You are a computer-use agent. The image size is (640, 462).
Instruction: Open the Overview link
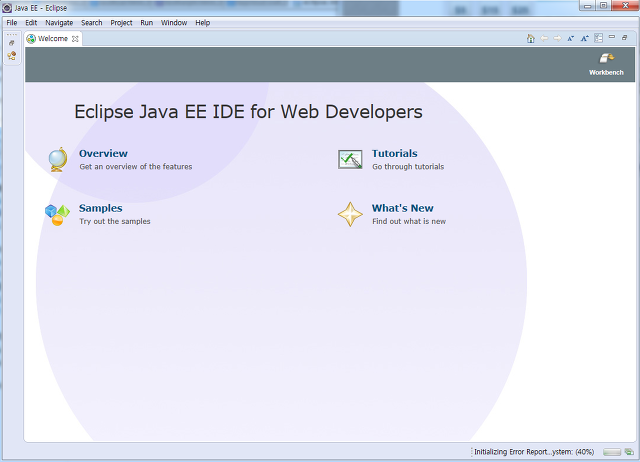tap(103, 153)
